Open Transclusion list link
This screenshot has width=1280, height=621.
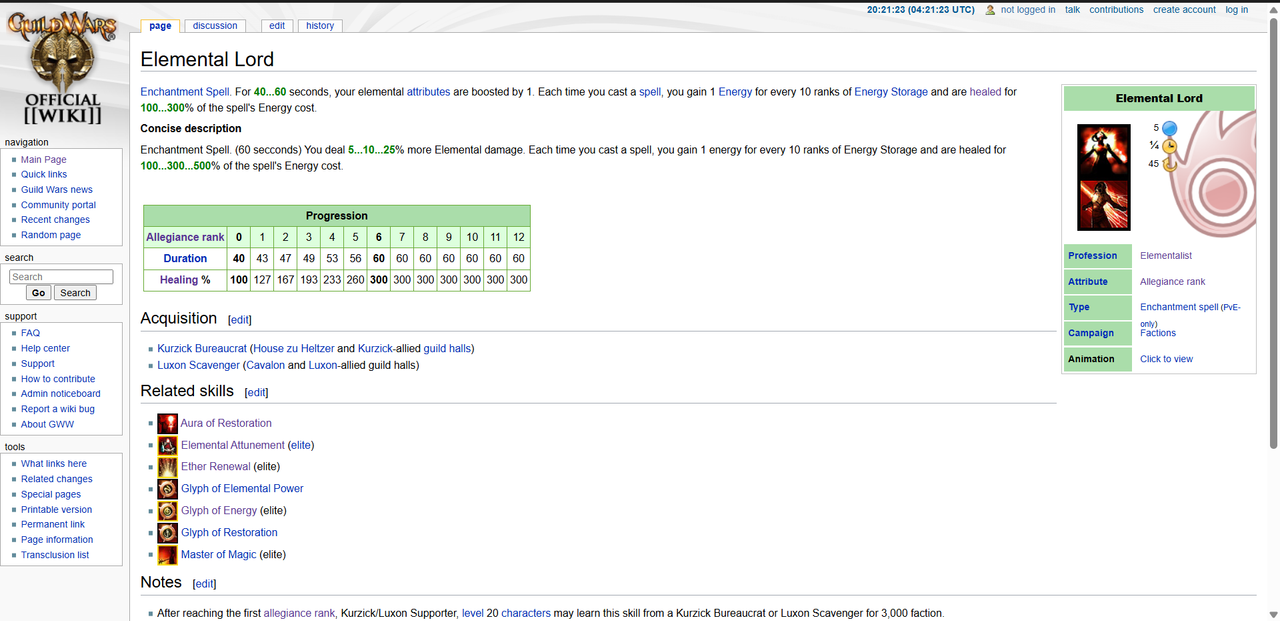[55, 555]
